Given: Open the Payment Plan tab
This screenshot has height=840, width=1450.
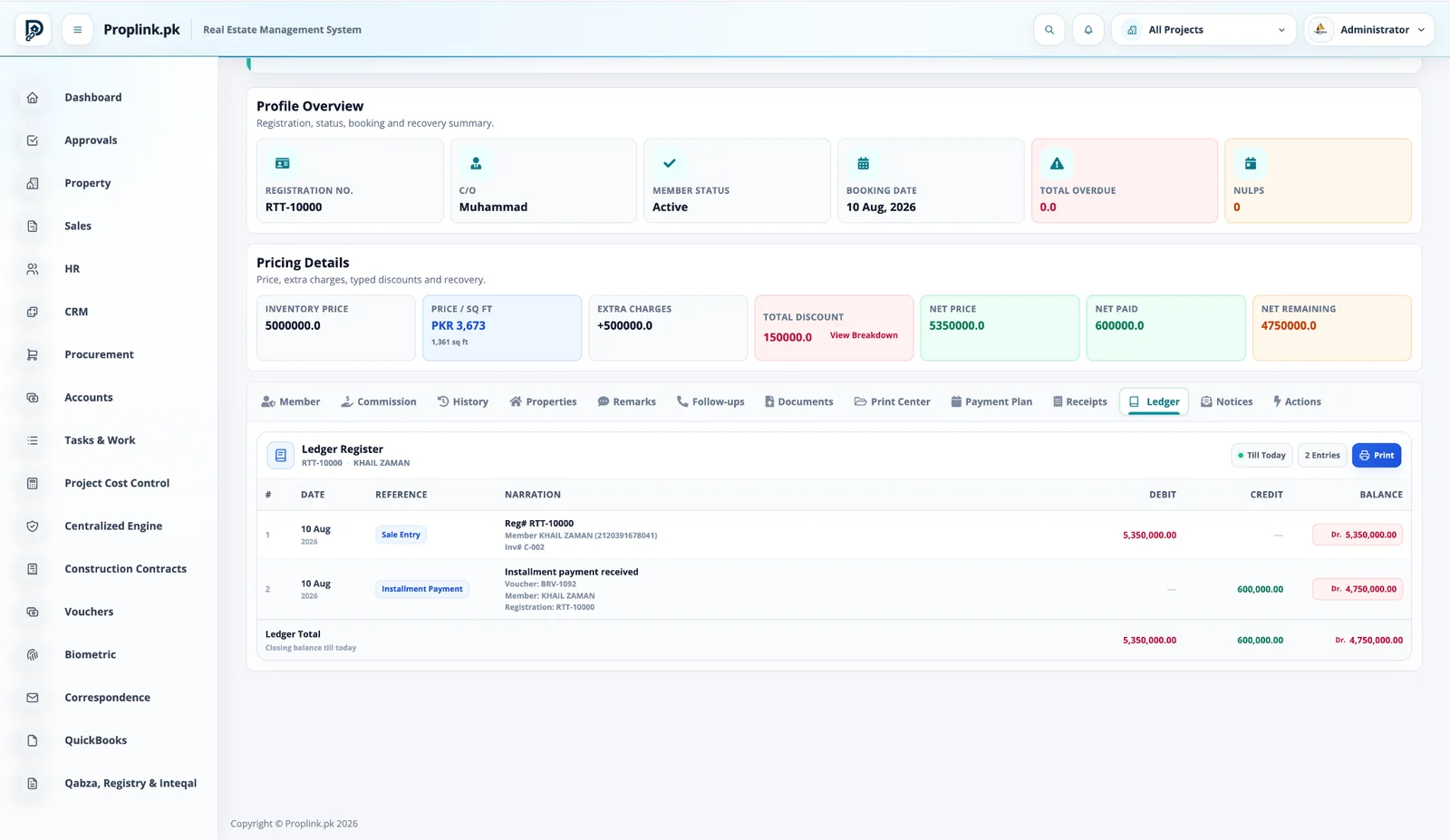Looking at the screenshot, I should (991, 402).
